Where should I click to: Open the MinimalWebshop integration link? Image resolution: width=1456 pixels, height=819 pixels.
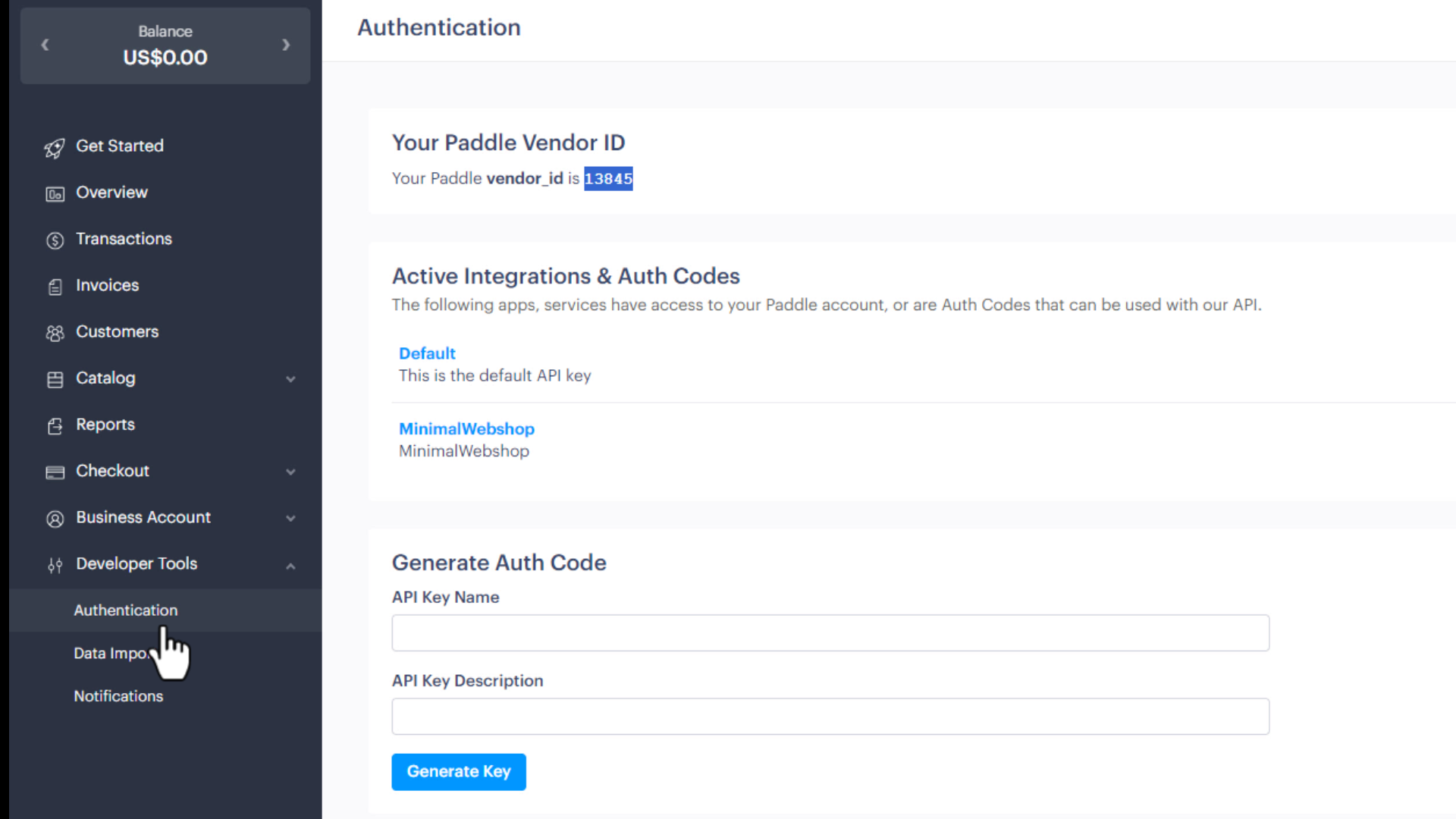(466, 428)
